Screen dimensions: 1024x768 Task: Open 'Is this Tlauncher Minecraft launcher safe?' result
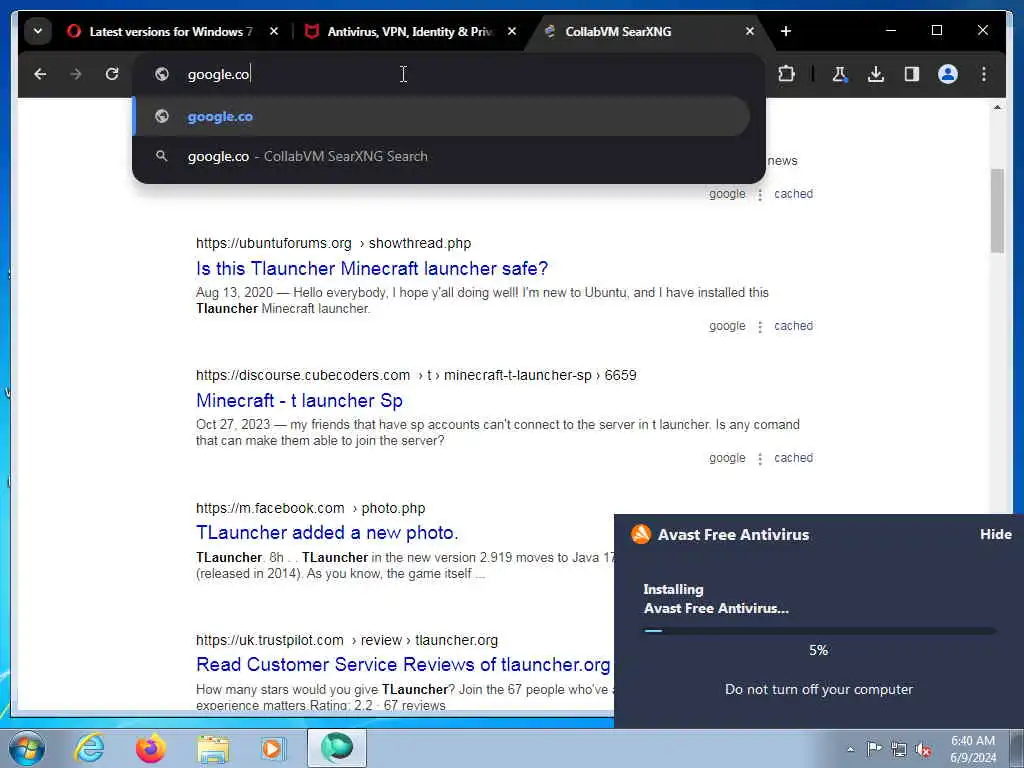(x=372, y=268)
